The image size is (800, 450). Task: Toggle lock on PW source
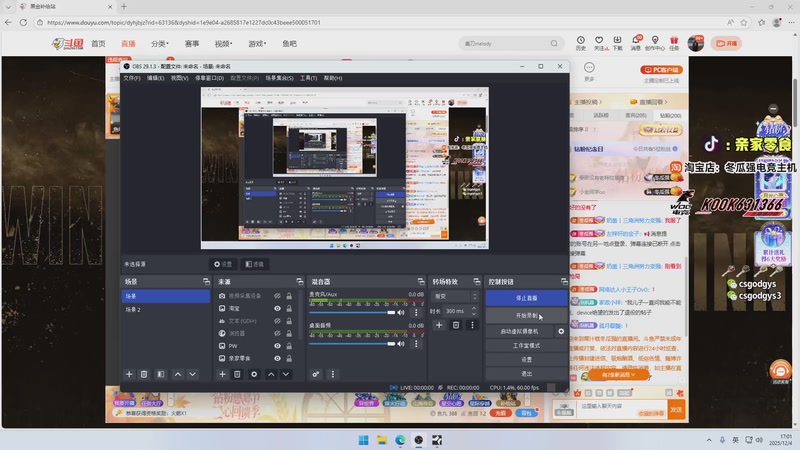[x=289, y=346]
